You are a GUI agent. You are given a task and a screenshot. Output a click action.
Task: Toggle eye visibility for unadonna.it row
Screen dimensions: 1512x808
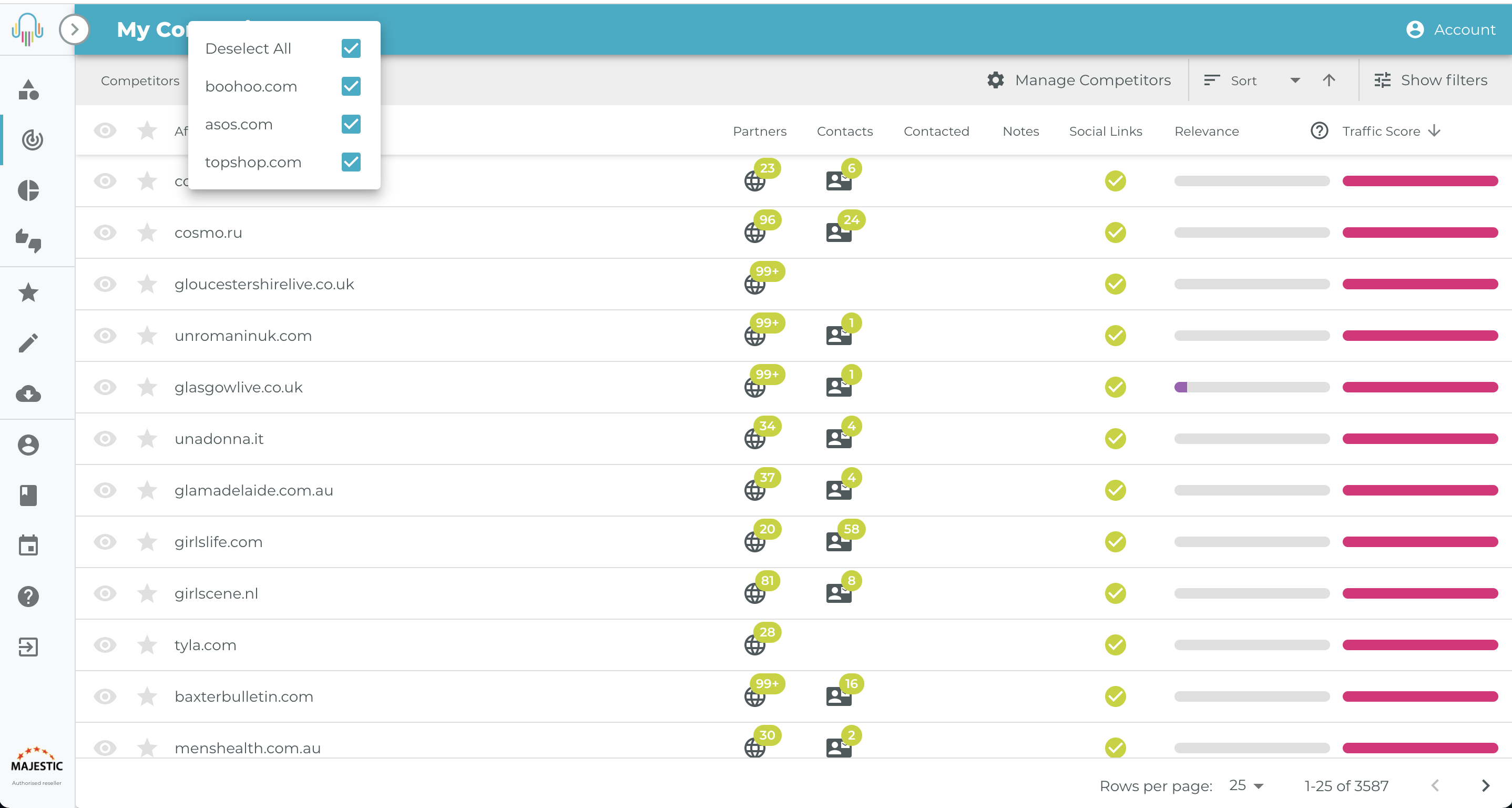click(x=105, y=439)
